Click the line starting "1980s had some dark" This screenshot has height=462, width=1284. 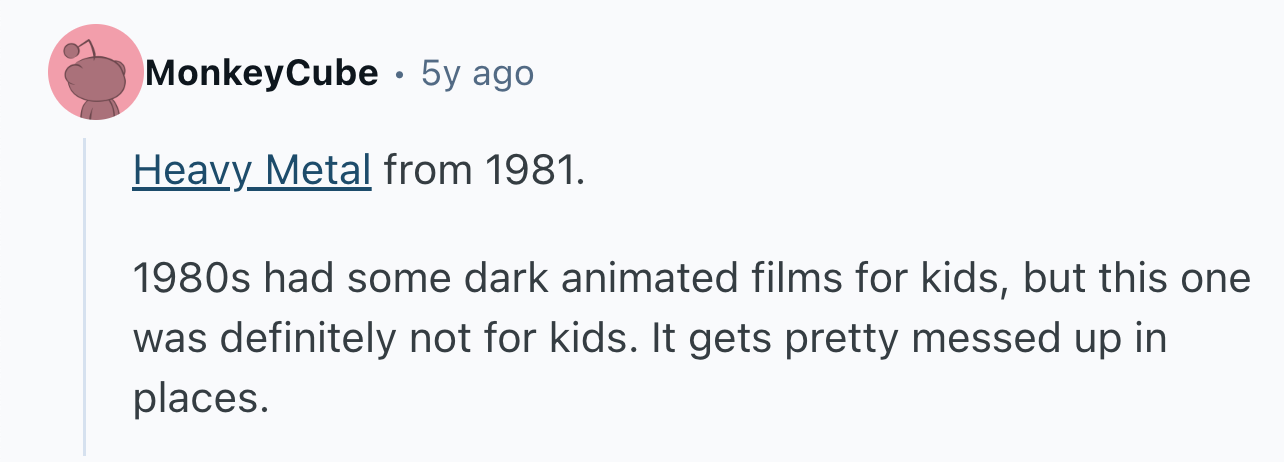[x=691, y=279]
